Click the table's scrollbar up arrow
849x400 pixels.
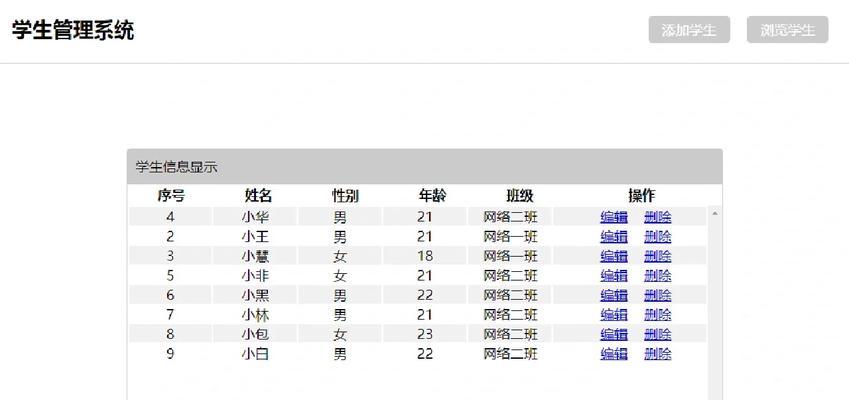tap(715, 214)
